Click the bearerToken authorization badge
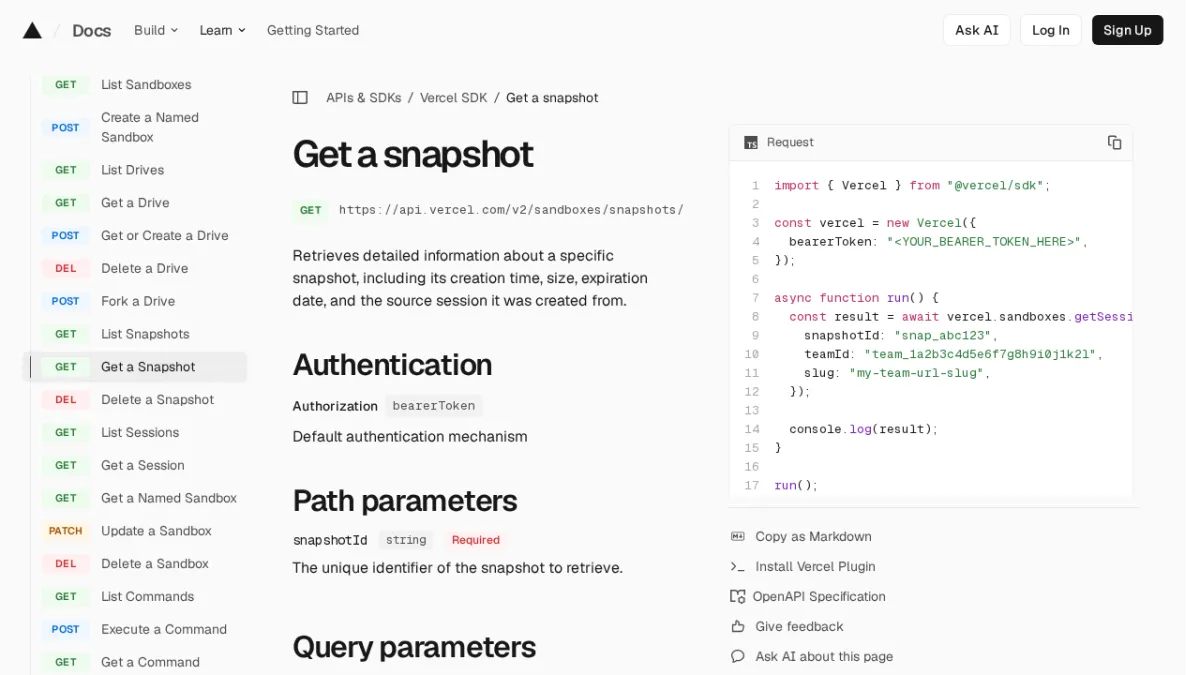 pyautogui.click(x=434, y=406)
